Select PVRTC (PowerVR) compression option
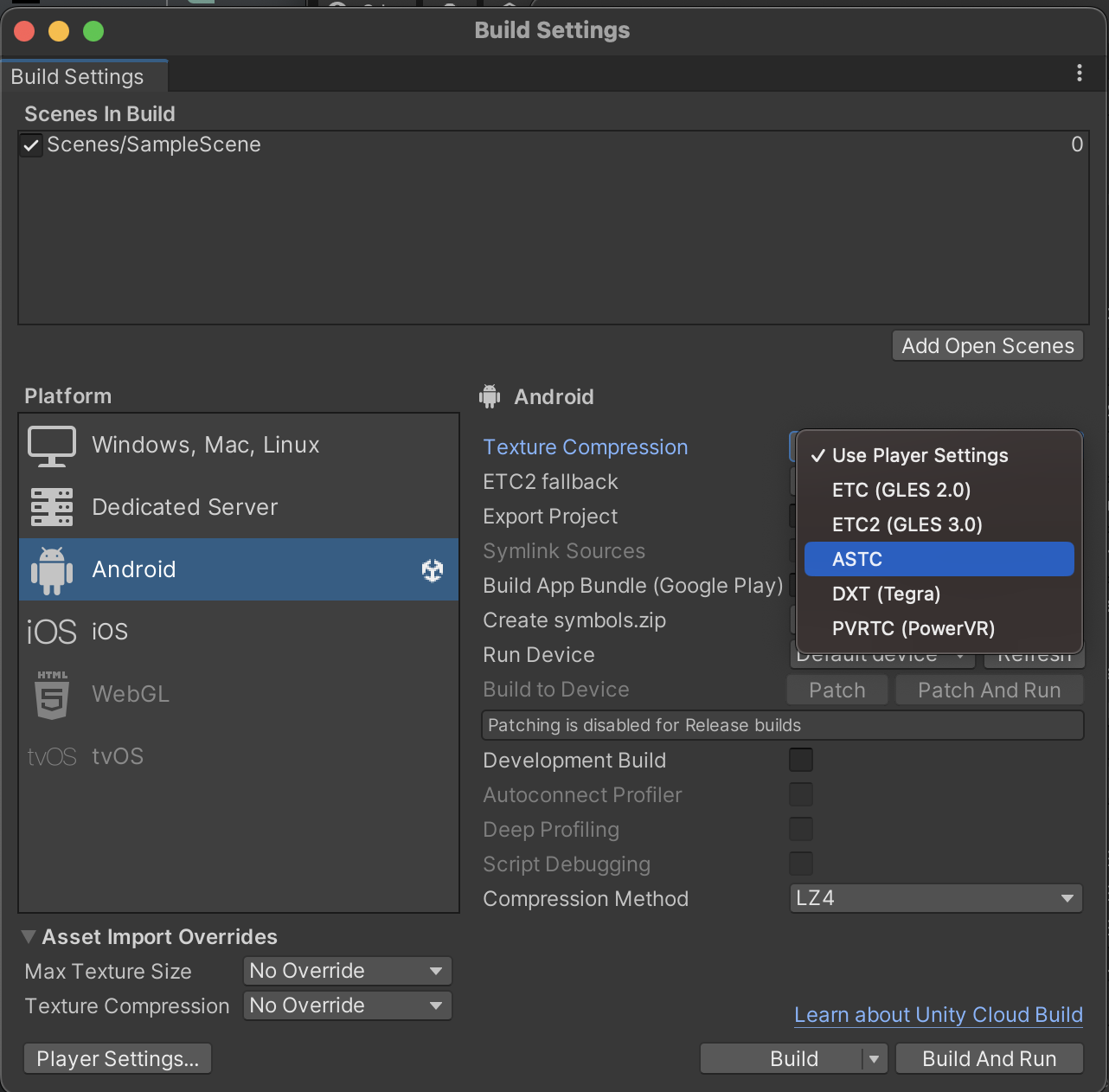The width and height of the screenshot is (1109, 1092). tap(939, 628)
